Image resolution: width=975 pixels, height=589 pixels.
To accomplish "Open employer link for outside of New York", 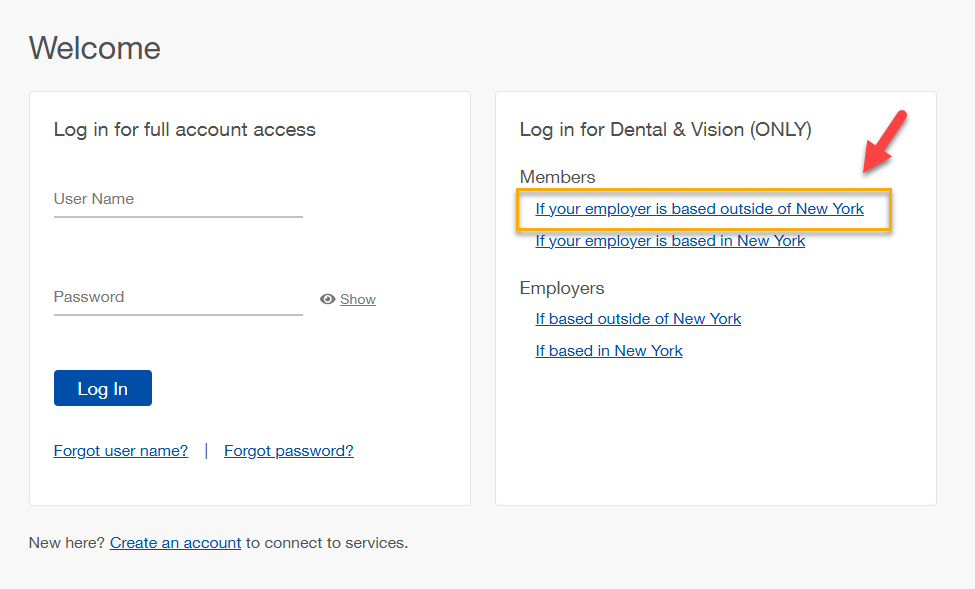I will tap(638, 318).
